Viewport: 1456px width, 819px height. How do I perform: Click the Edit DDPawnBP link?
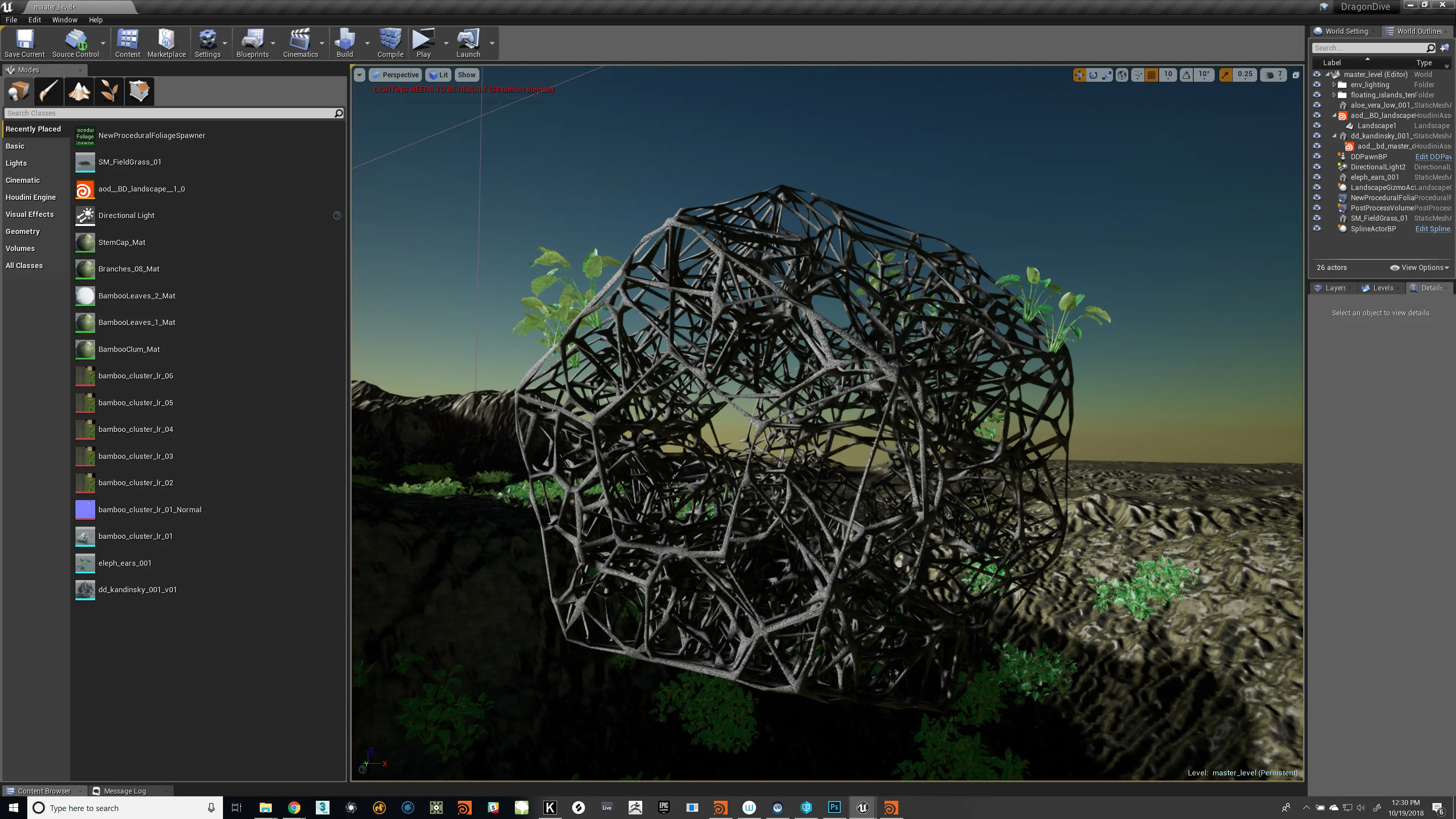tap(1433, 157)
